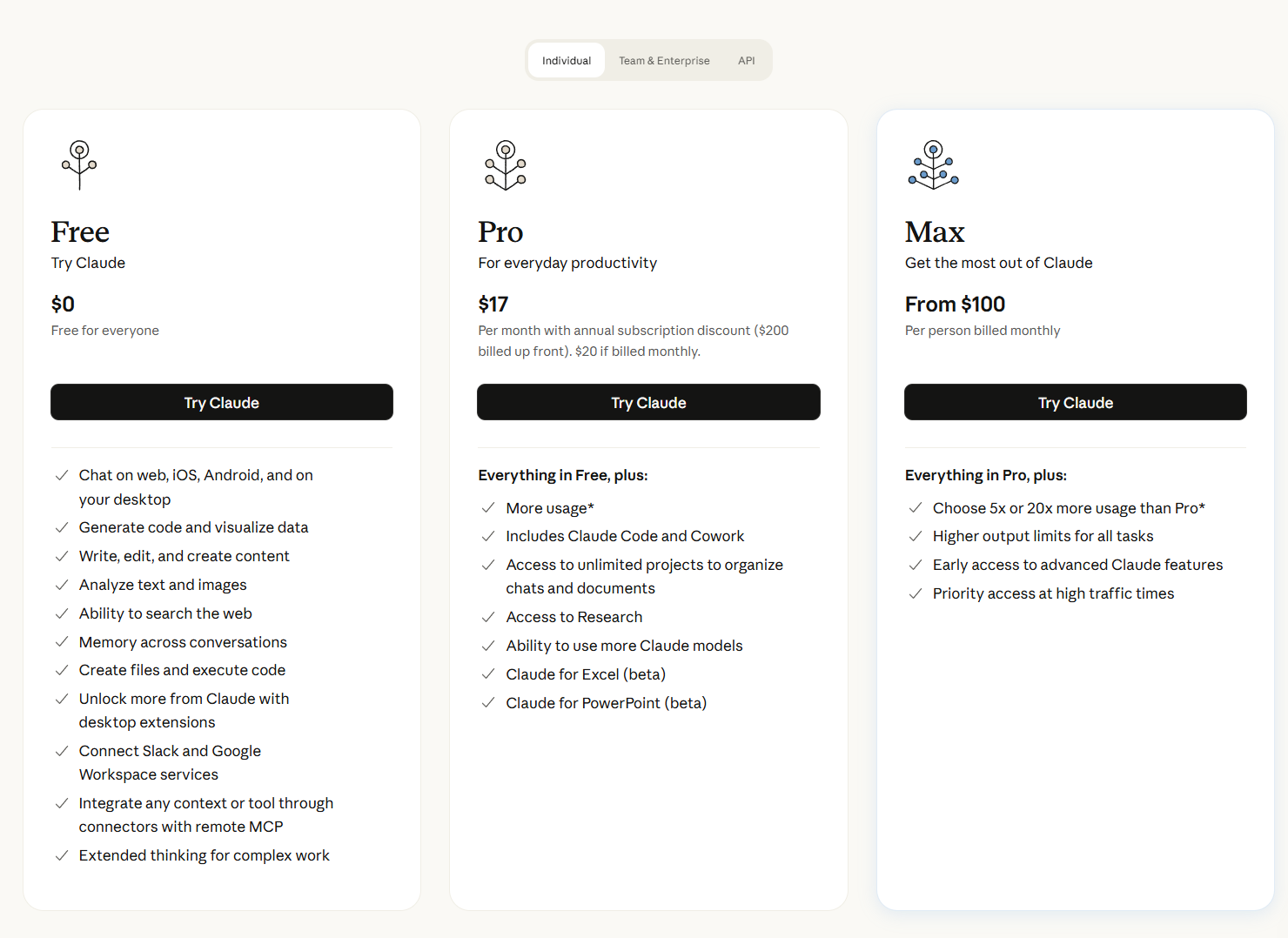Click the $17 price text
Screen dimensions: 1288x938
(x=493, y=304)
